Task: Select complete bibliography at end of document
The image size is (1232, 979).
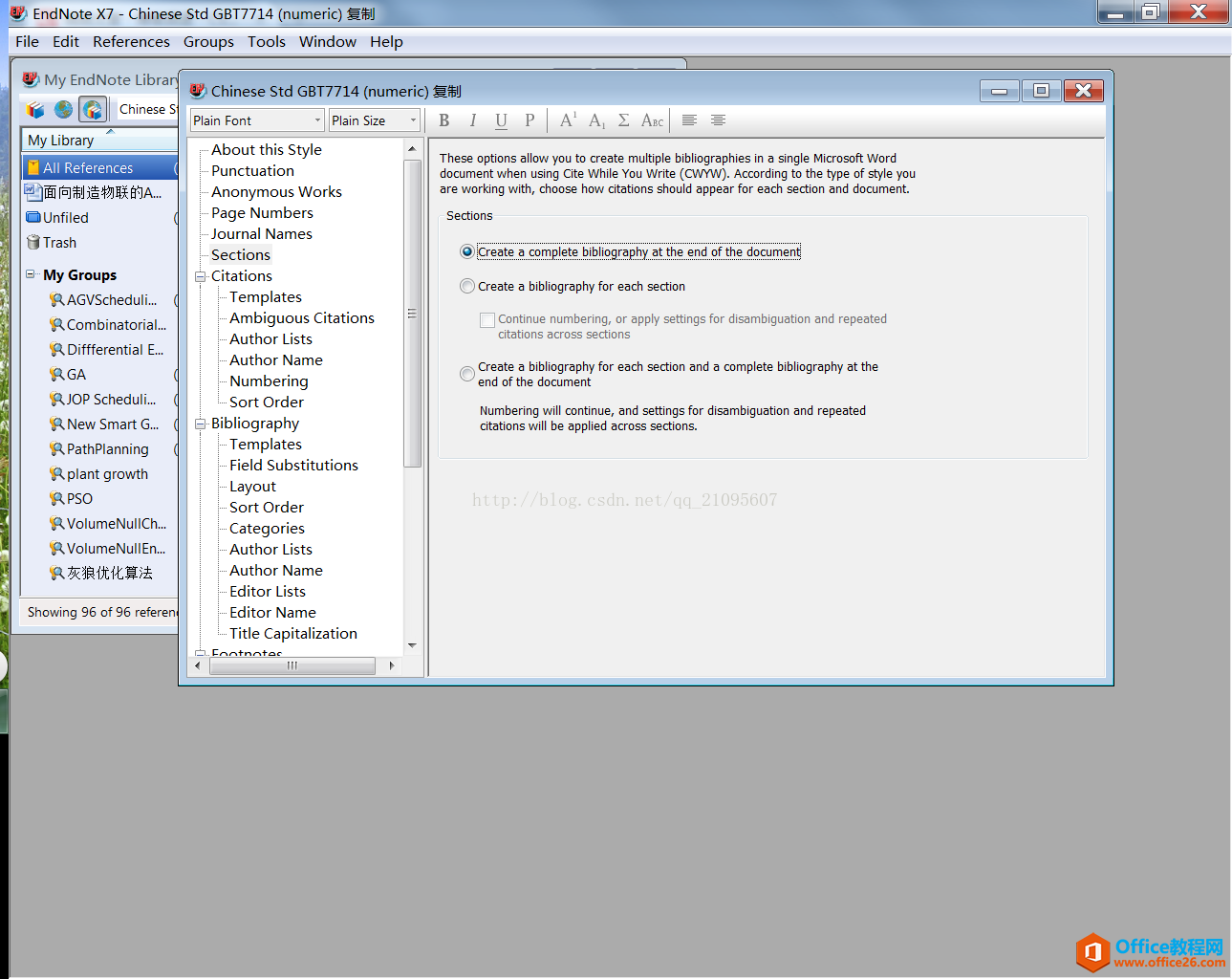Action: (x=467, y=251)
